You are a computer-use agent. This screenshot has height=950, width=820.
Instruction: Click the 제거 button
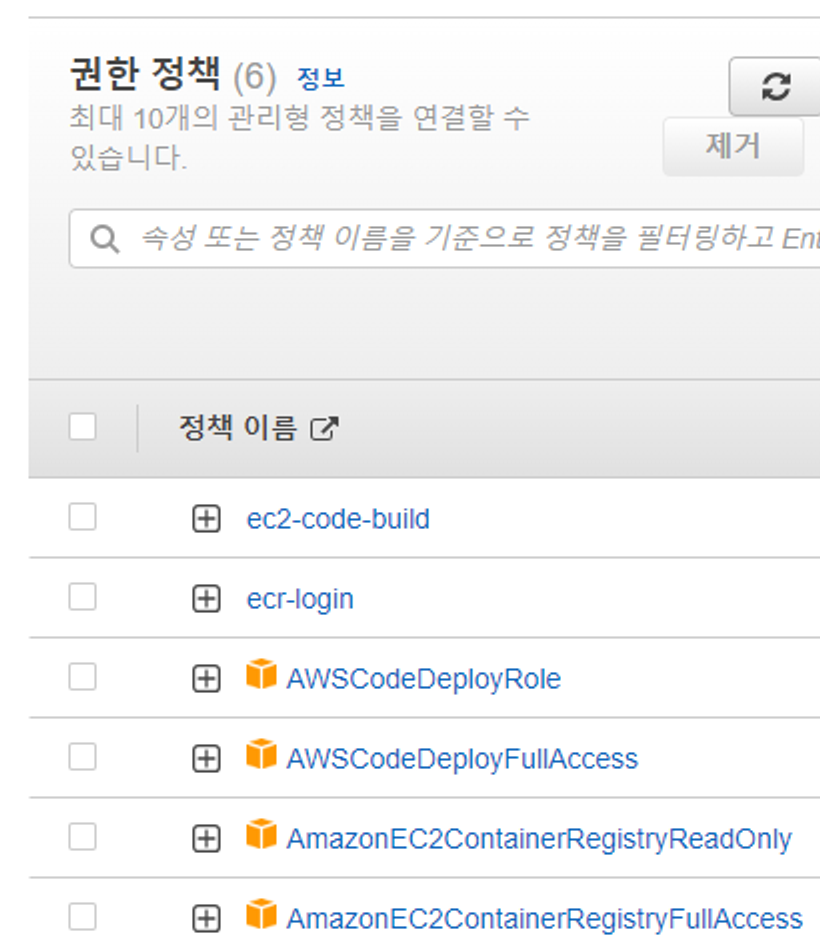[733, 146]
